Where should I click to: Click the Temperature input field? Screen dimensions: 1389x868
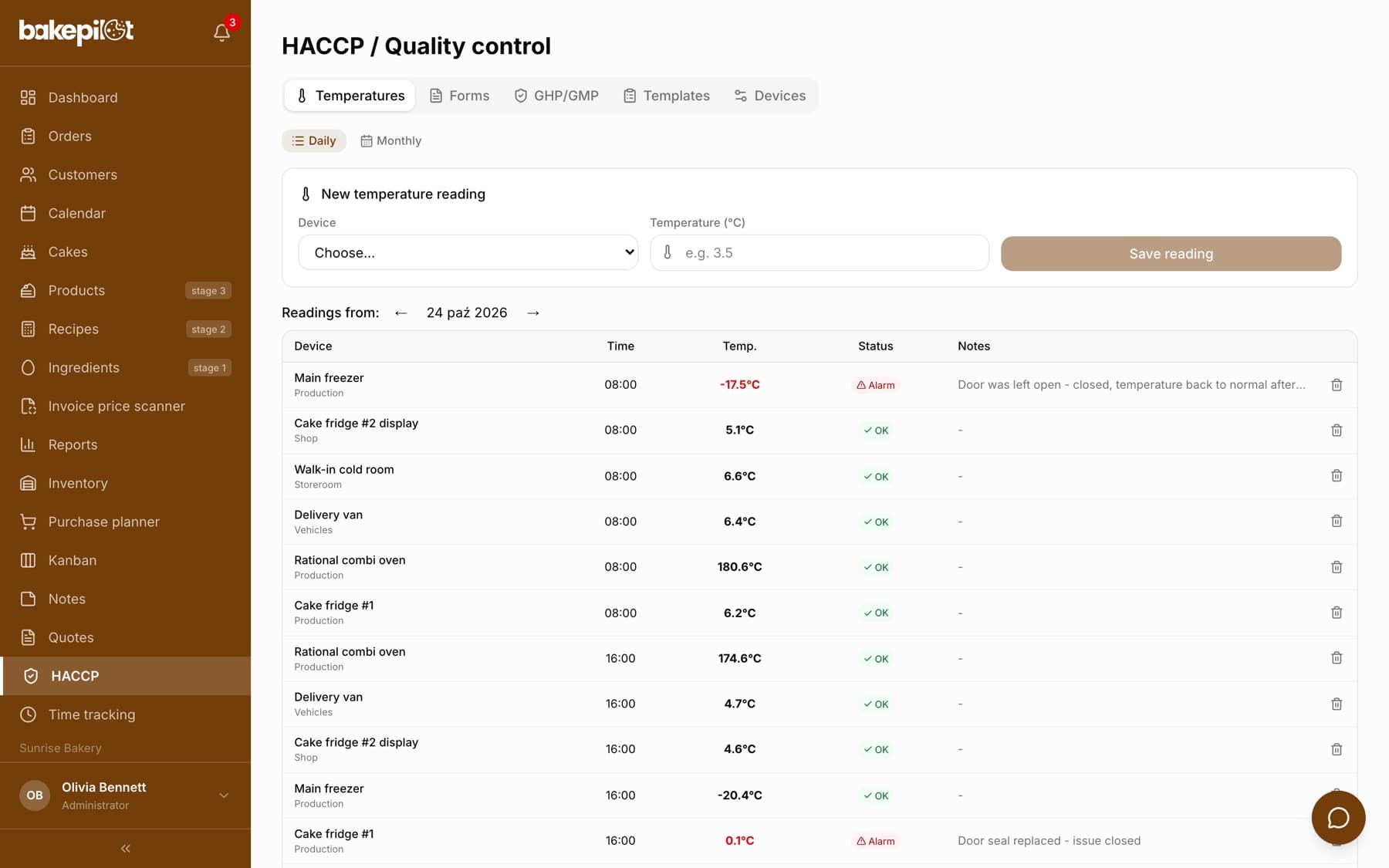pyautogui.click(x=820, y=253)
